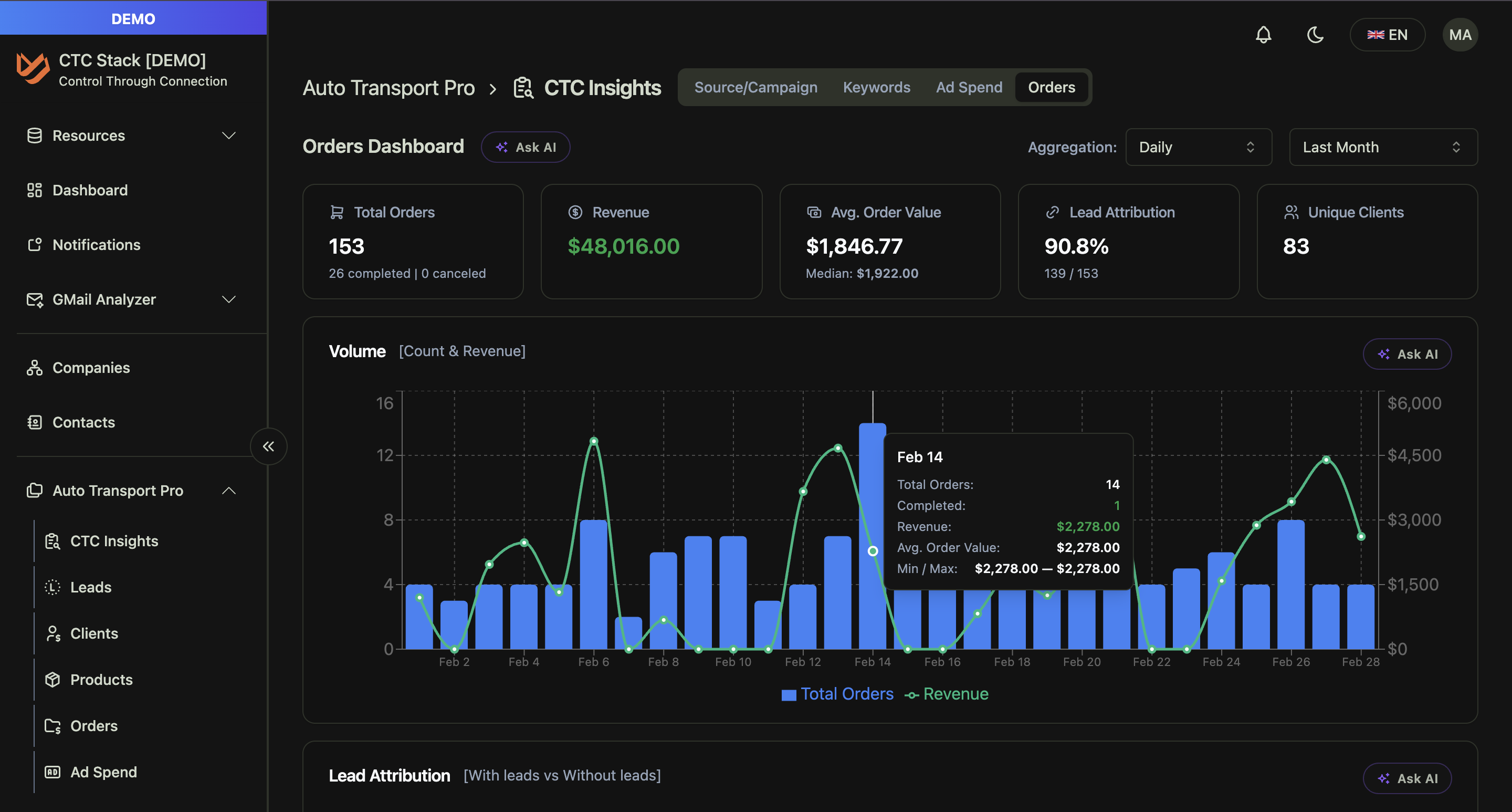1512x812 pixels.
Task: Open the Source/Campaign tab
Action: point(756,87)
